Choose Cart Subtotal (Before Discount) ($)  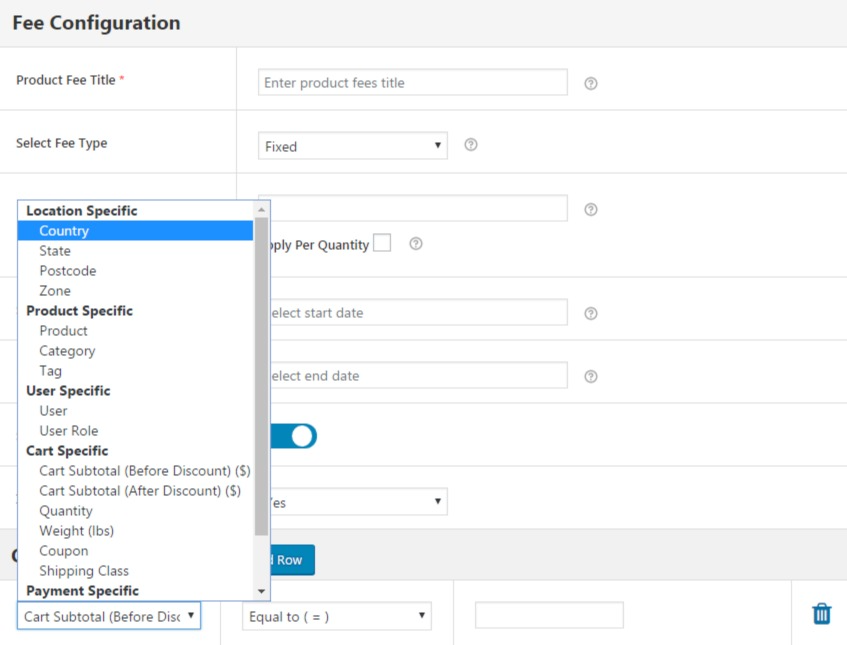click(x=135, y=471)
